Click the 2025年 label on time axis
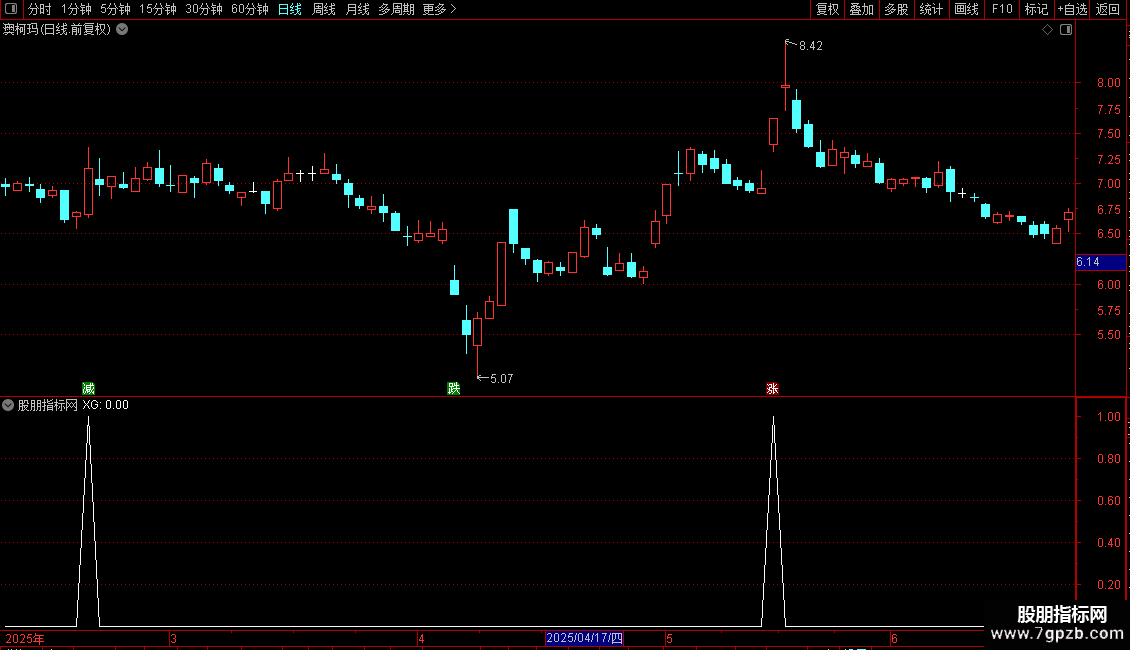 (25, 638)
